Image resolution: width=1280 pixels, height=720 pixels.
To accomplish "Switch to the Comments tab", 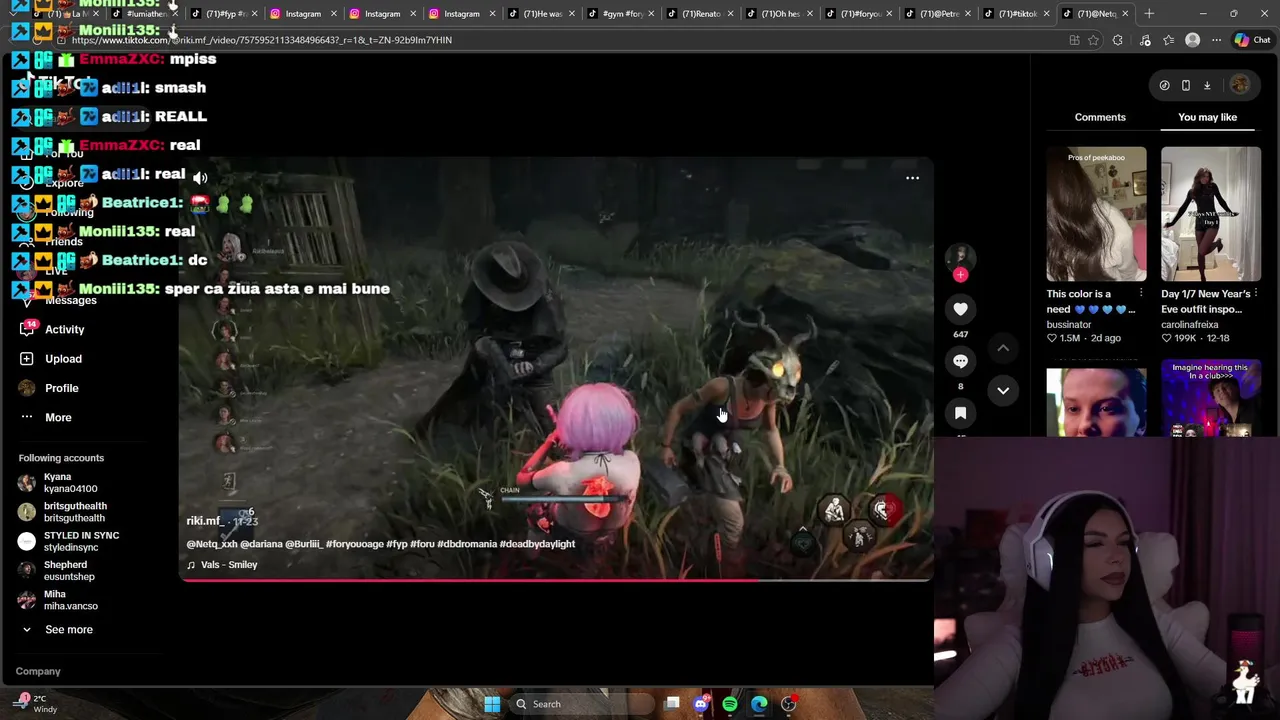I will (1100, 117).
